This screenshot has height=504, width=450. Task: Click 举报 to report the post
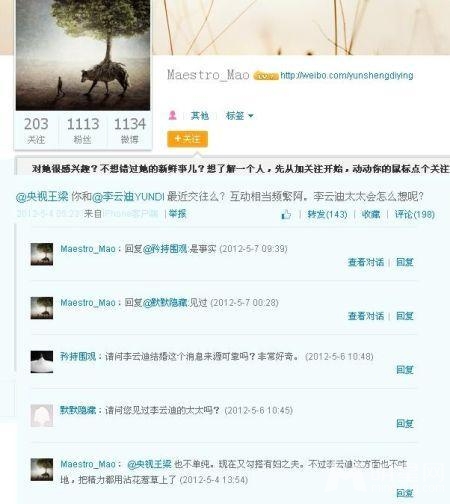coord(177,214)
